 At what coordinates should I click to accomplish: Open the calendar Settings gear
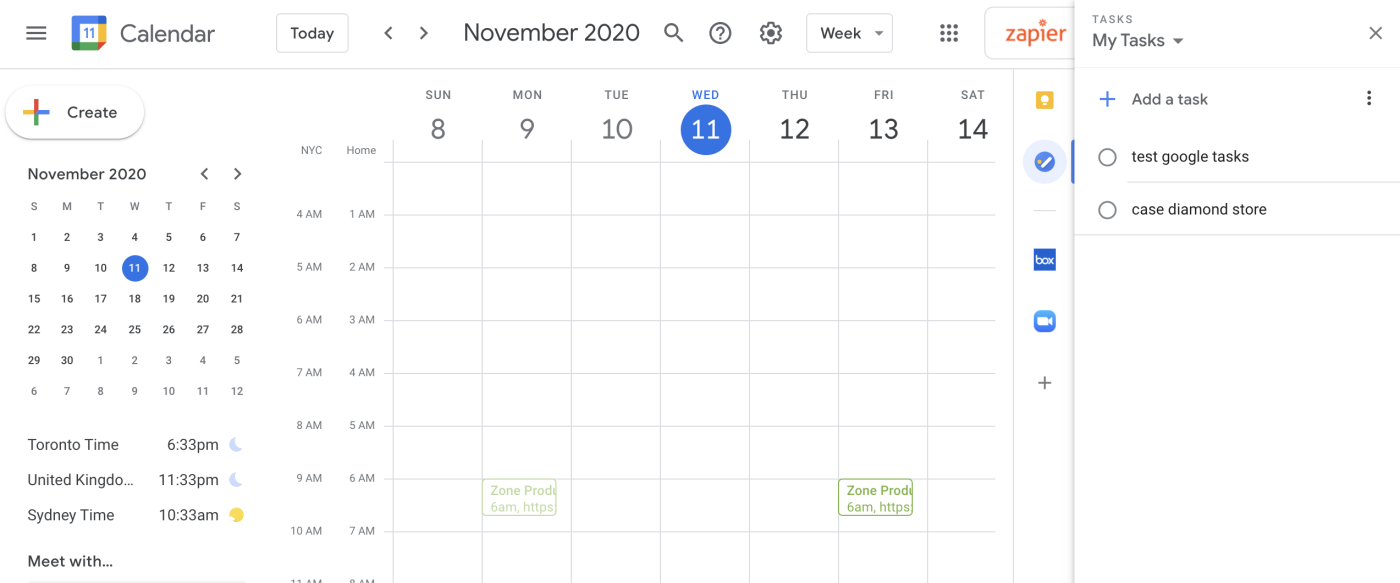[x=770, y=32]
